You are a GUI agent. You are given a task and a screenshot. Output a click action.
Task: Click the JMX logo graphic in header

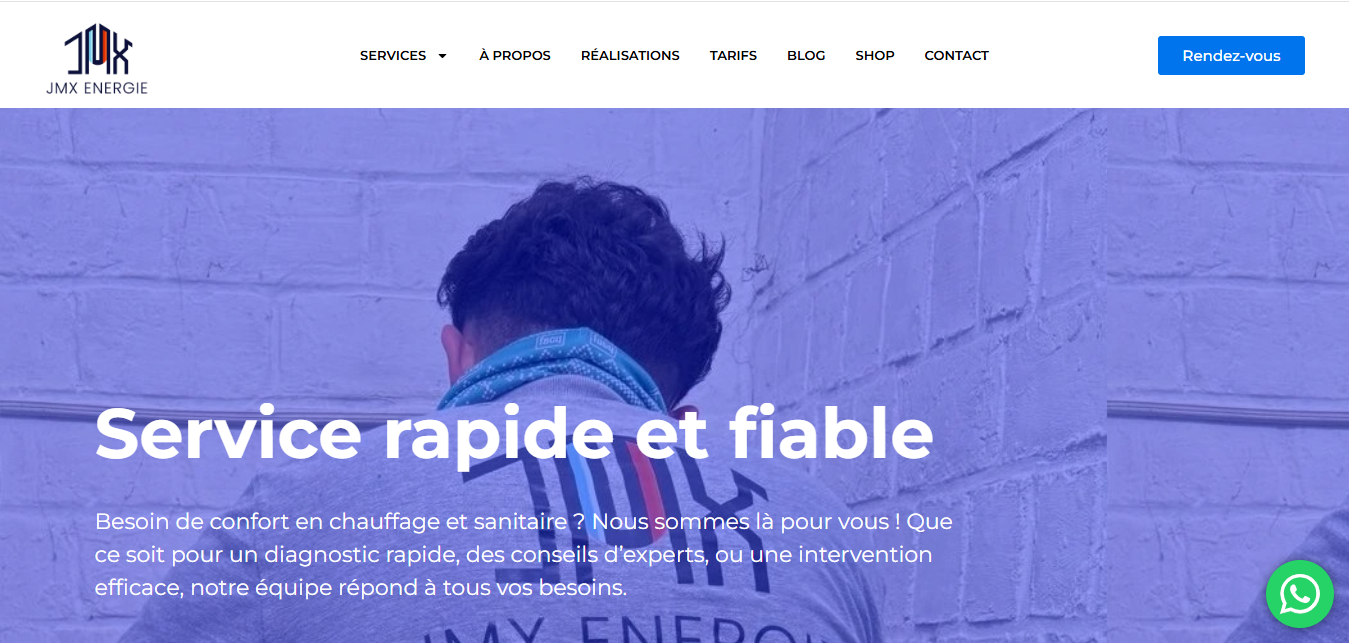point(97,50)
